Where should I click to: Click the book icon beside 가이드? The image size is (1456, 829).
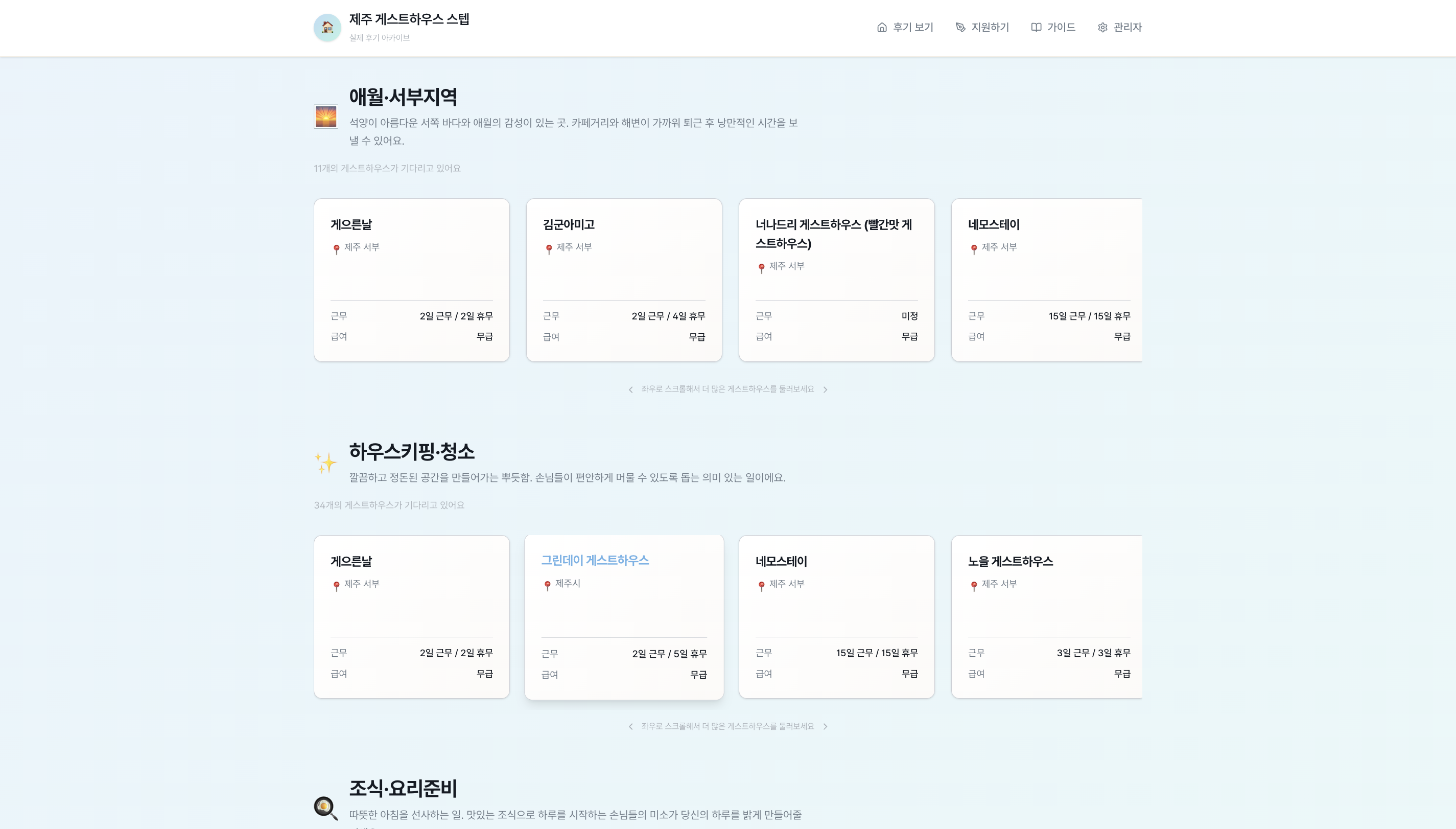tap(1036, 27)
